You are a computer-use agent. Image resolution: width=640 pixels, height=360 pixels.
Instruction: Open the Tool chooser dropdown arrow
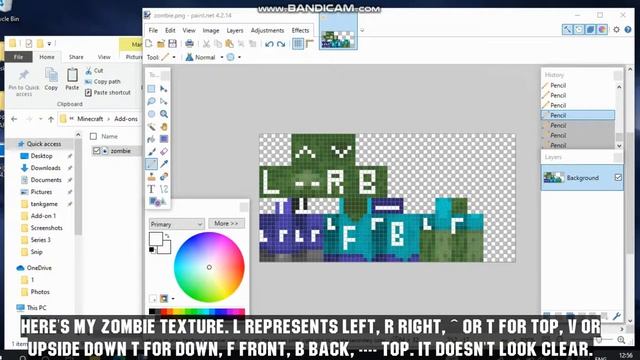coord(174,57)
